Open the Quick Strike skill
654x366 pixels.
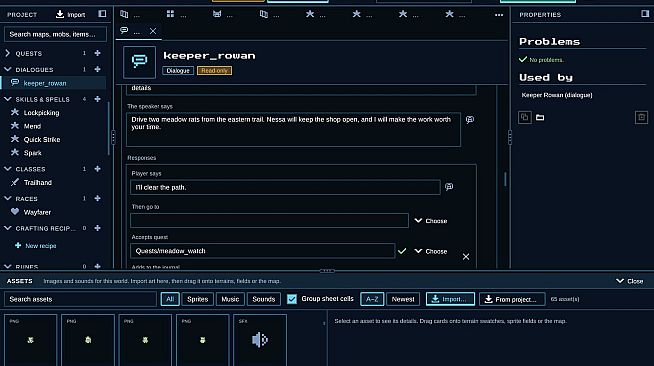pos(42,139)
